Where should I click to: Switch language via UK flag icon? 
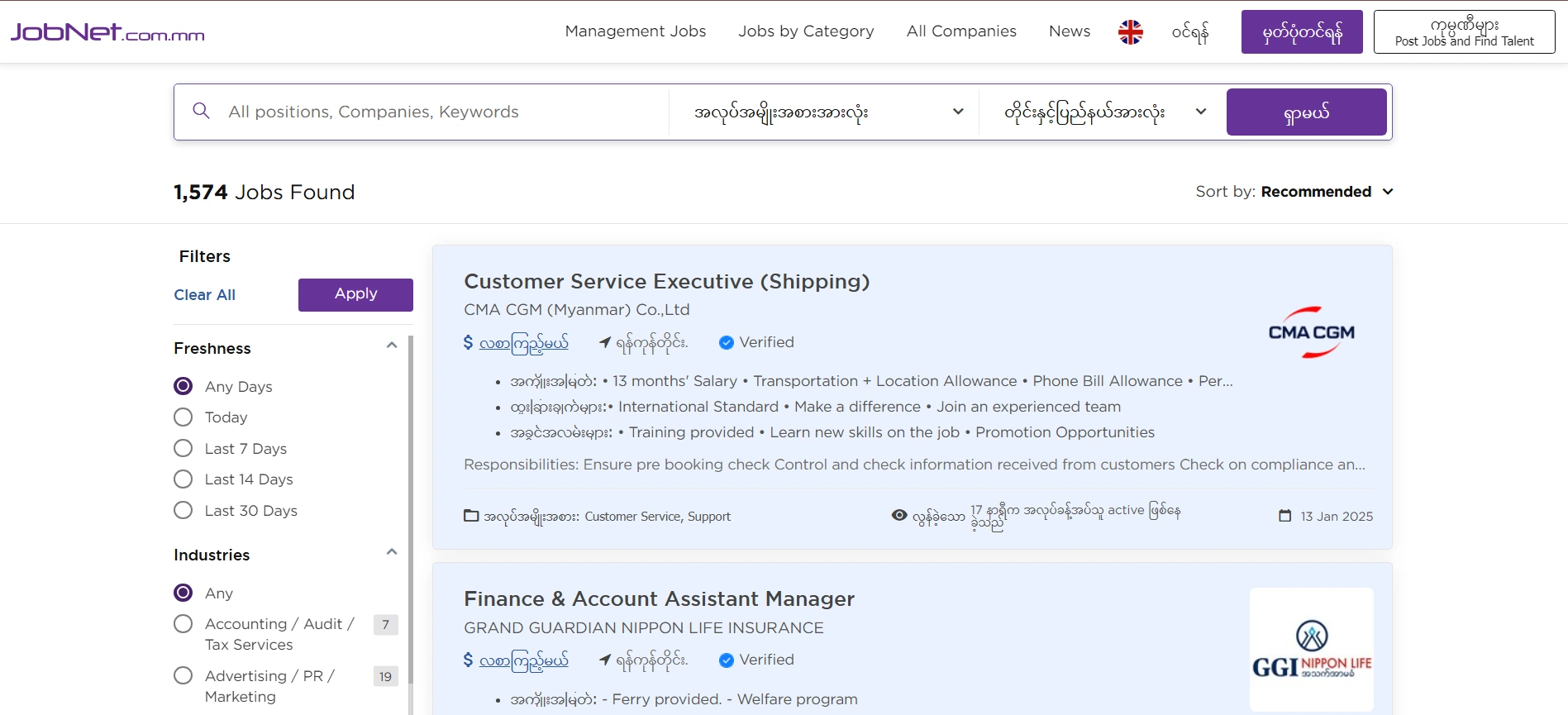[1130, 32]
